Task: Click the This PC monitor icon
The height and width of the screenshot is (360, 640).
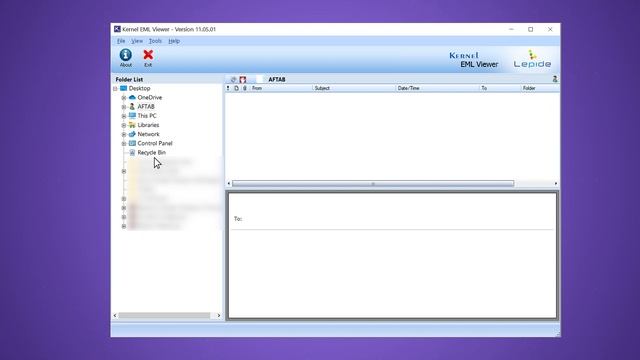Action: pos(132,116)
